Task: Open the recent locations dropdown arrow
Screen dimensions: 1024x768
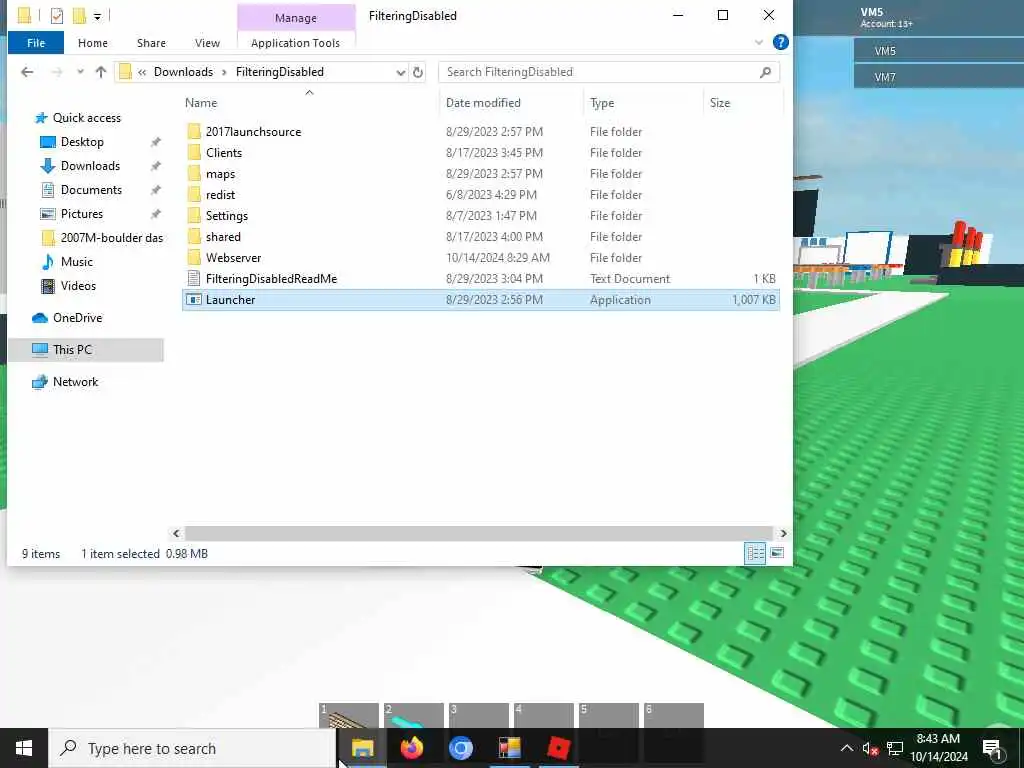Action: coord(80,72)
